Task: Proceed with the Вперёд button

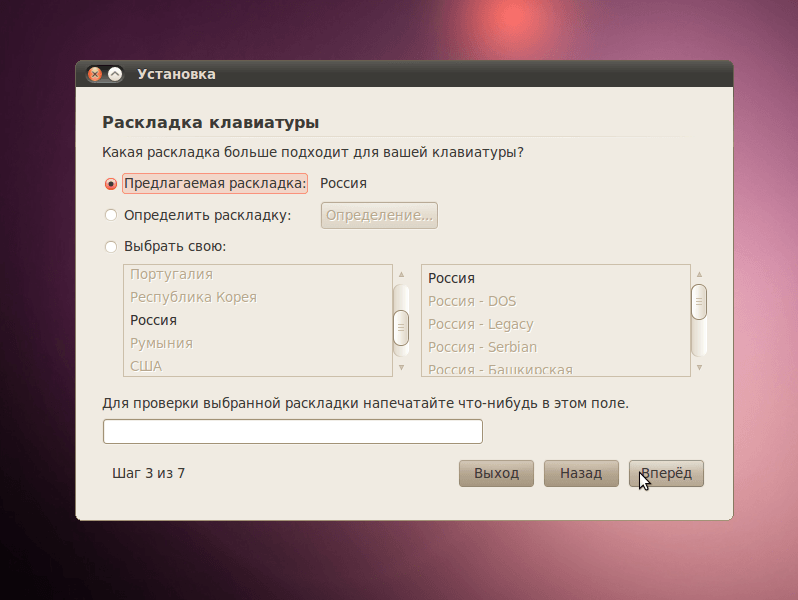Action: [x=666, y=474]
